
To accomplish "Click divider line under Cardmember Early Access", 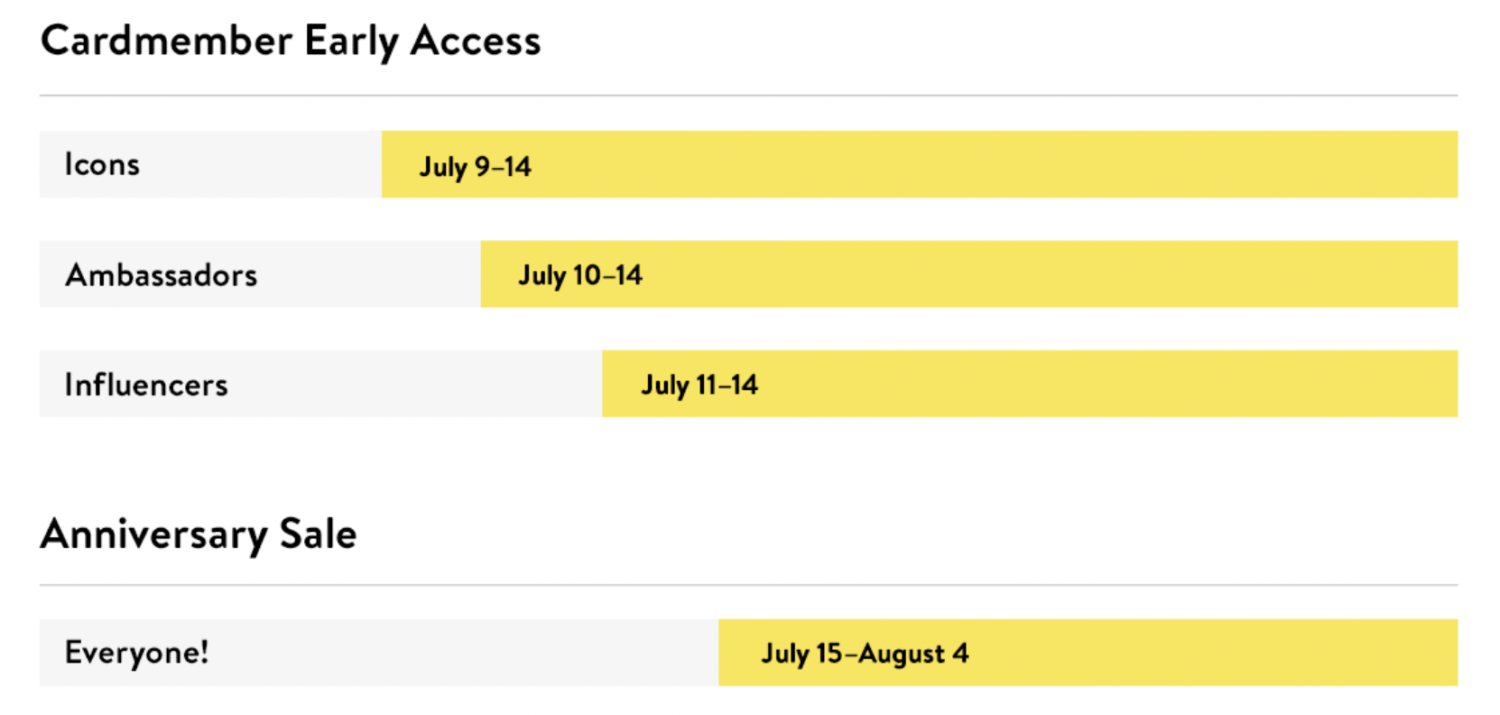I will (748, 96).
